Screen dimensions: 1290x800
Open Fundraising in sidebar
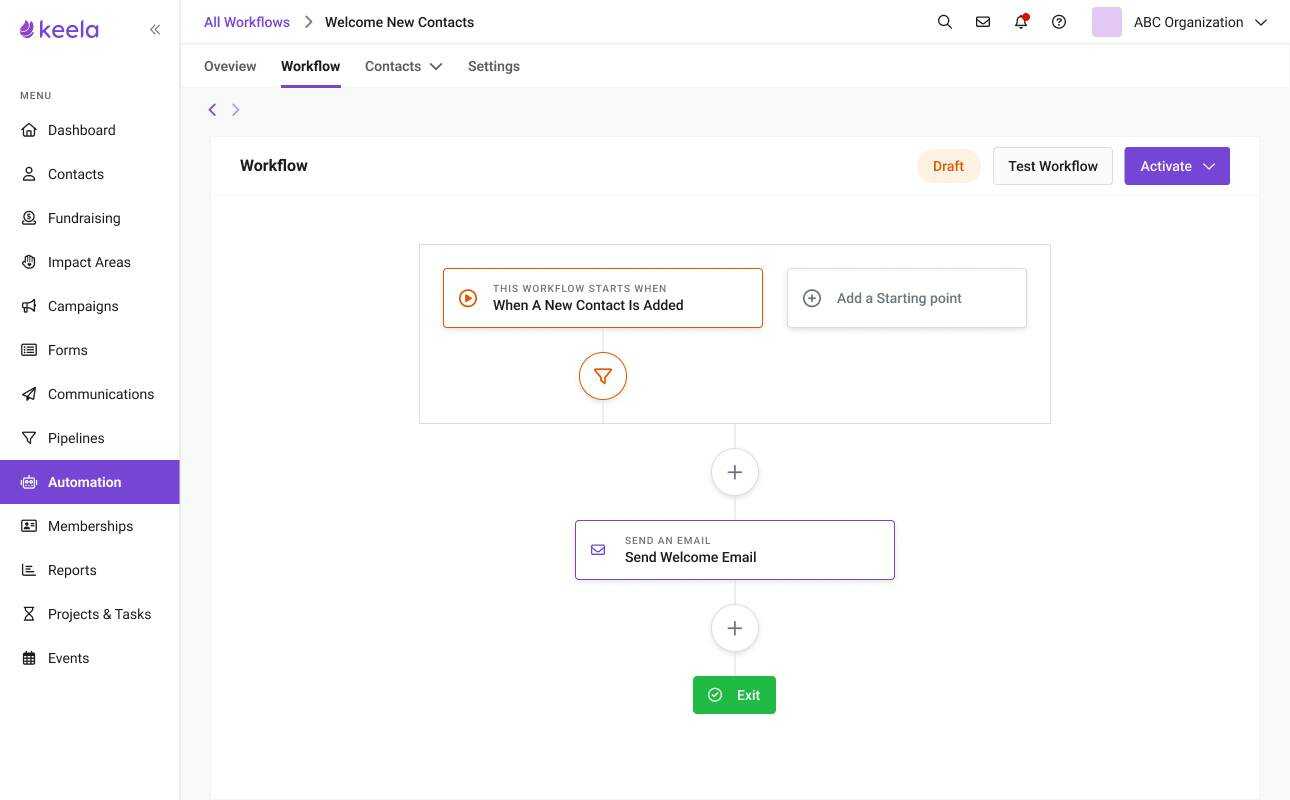click(x=90, y=218)
